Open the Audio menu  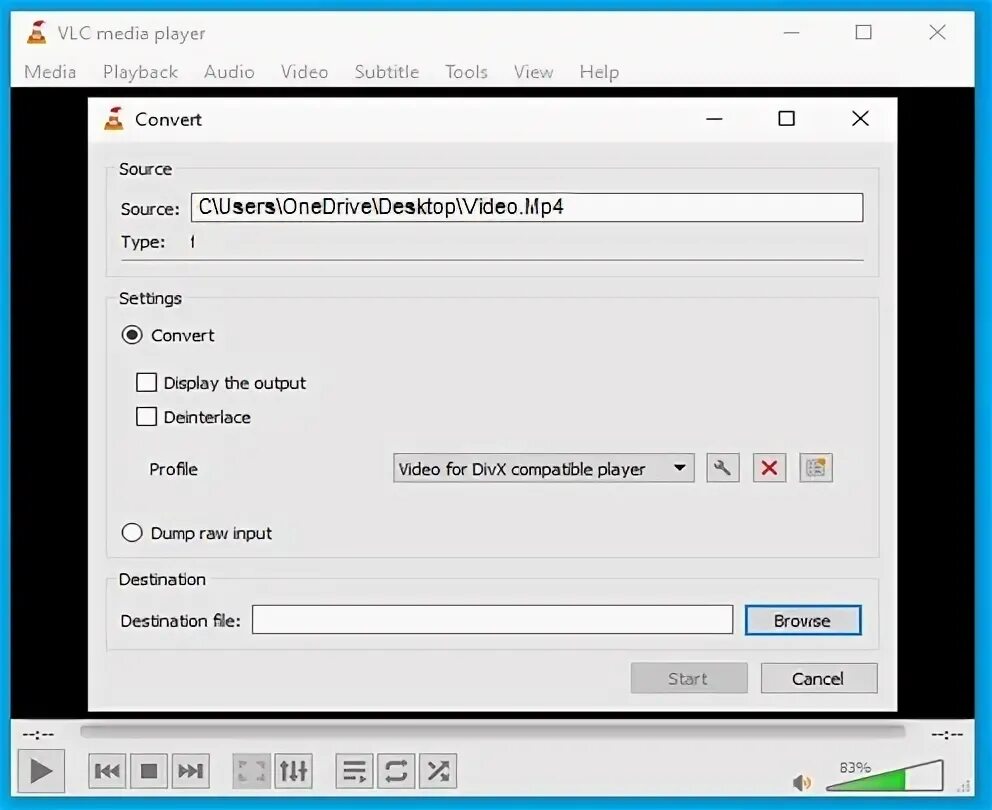pos(229,72)
